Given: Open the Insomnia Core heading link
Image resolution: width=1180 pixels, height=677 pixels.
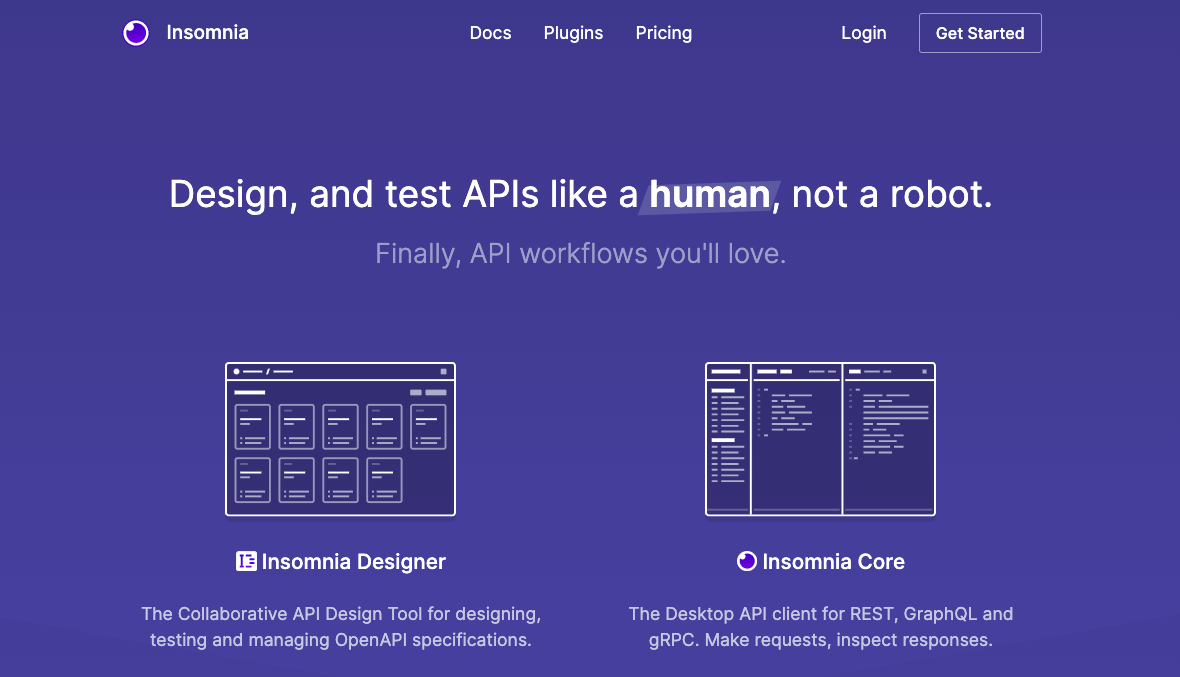Looking at the screenshot, I should click(833, 562).
